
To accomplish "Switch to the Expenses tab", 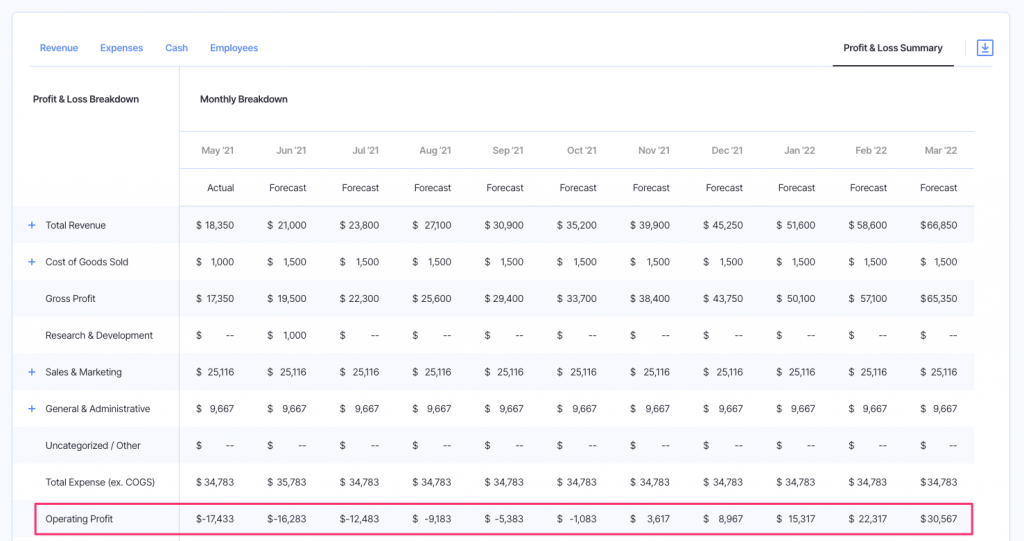I will 121,48.
